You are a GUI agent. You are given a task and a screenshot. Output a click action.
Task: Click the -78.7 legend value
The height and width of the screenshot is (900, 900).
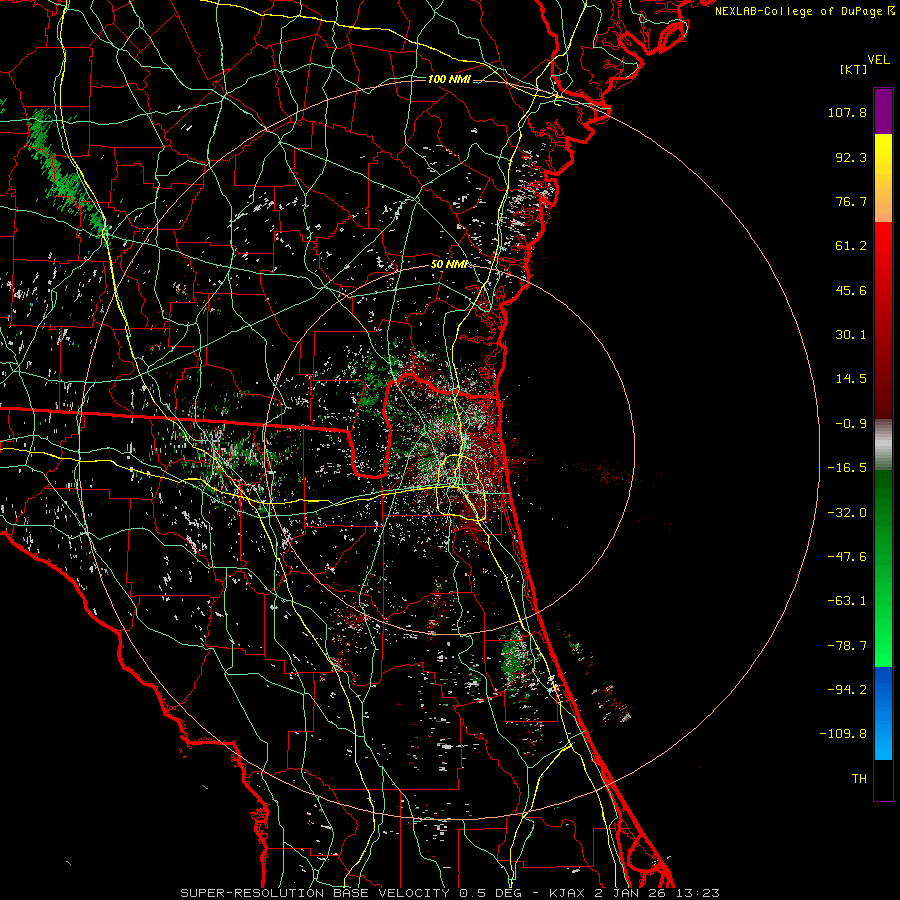(847, 646)
